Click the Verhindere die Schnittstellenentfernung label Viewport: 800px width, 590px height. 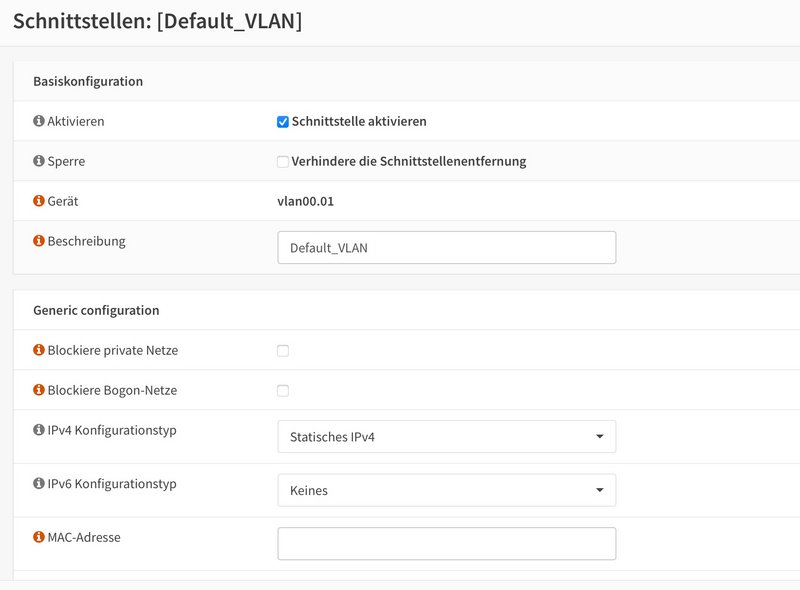[409, 161]
